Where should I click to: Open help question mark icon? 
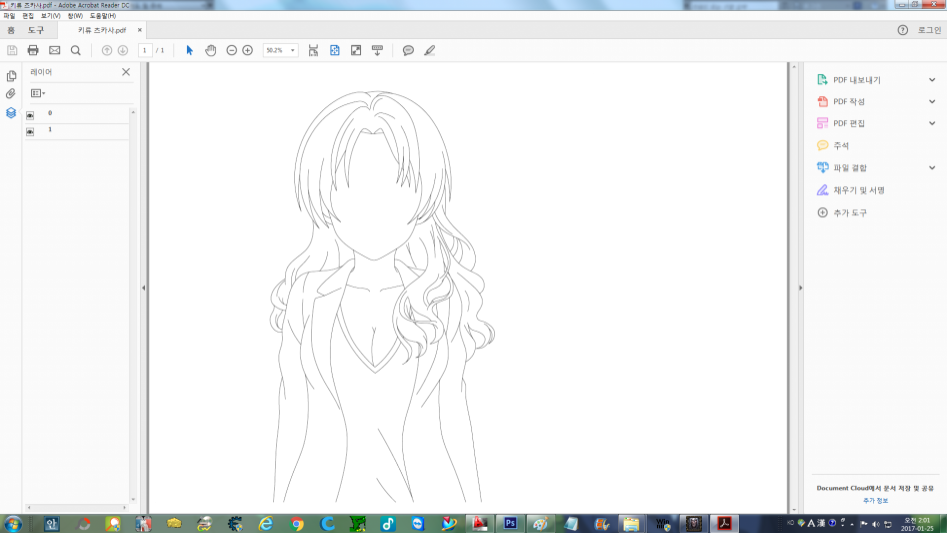[902, 30]
